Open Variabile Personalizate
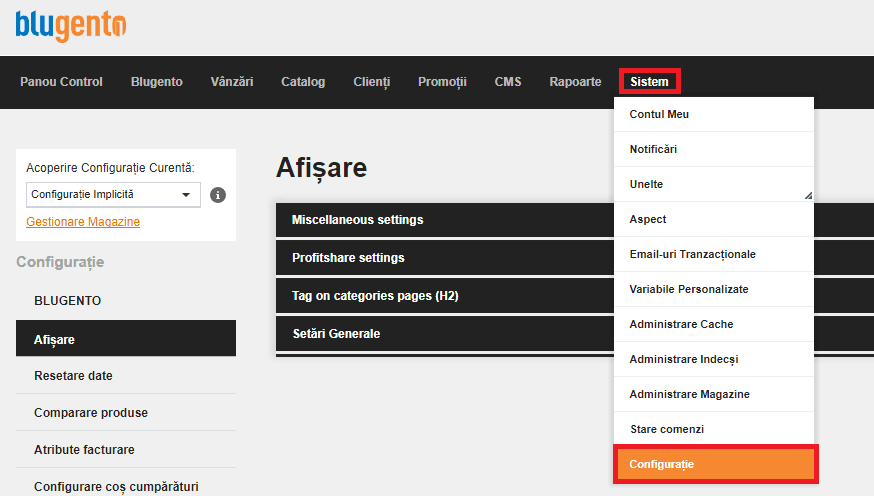Screen dimensions: 874x496 click(x=714, y=289)
